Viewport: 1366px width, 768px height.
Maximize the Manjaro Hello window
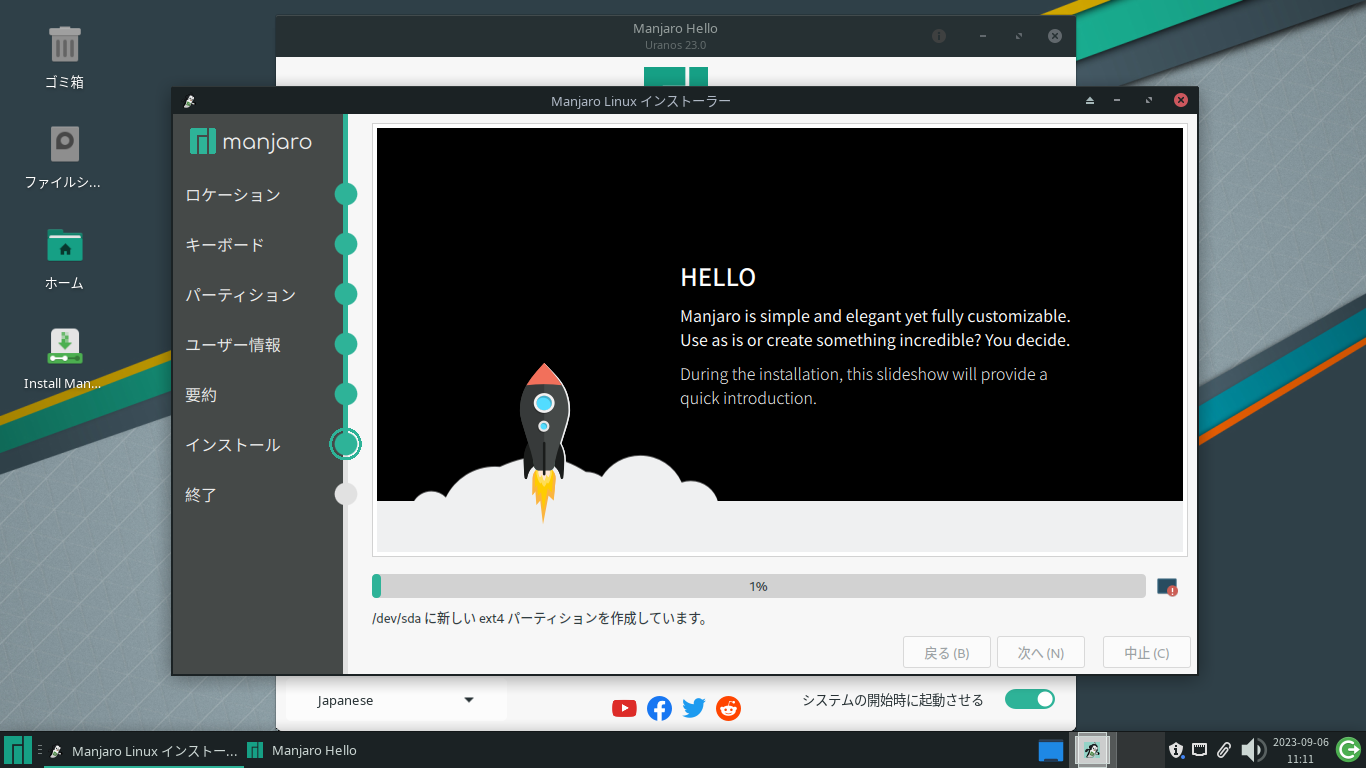pyautogui.click(x=1019, y=36)
